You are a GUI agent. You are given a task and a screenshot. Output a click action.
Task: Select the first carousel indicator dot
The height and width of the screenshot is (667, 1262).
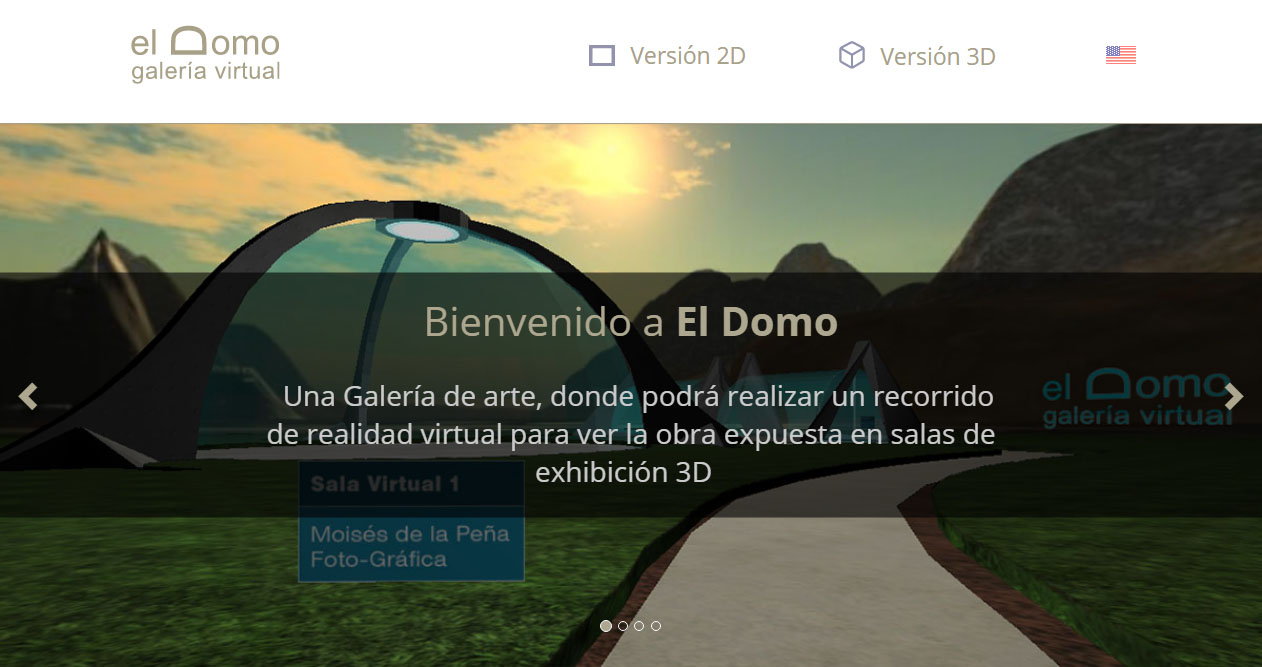(606, 626)
